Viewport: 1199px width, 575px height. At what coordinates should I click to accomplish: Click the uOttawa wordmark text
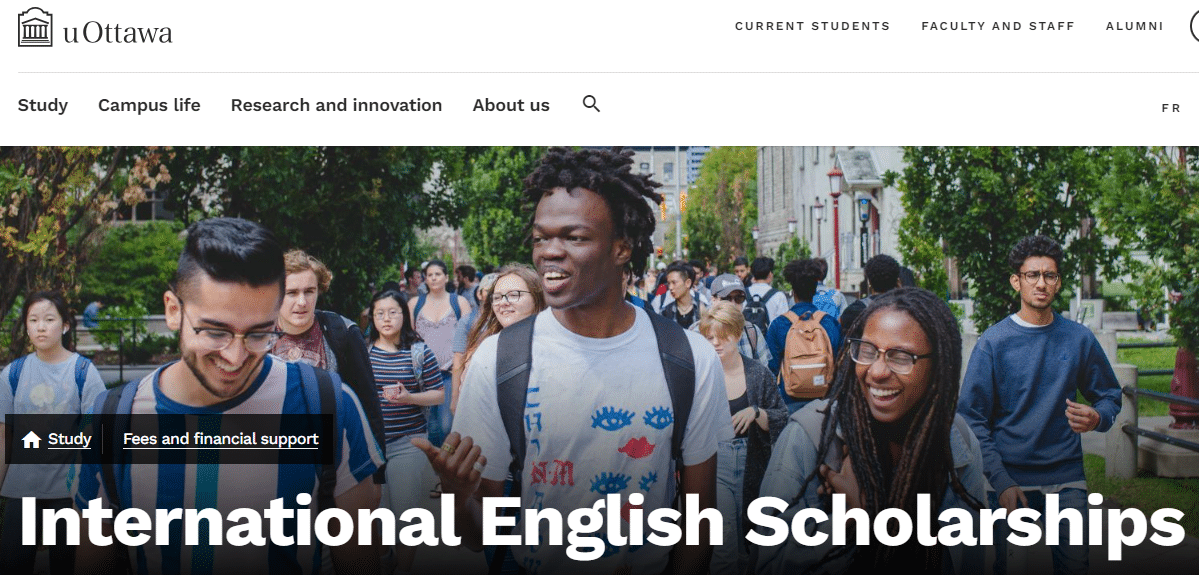118,33
